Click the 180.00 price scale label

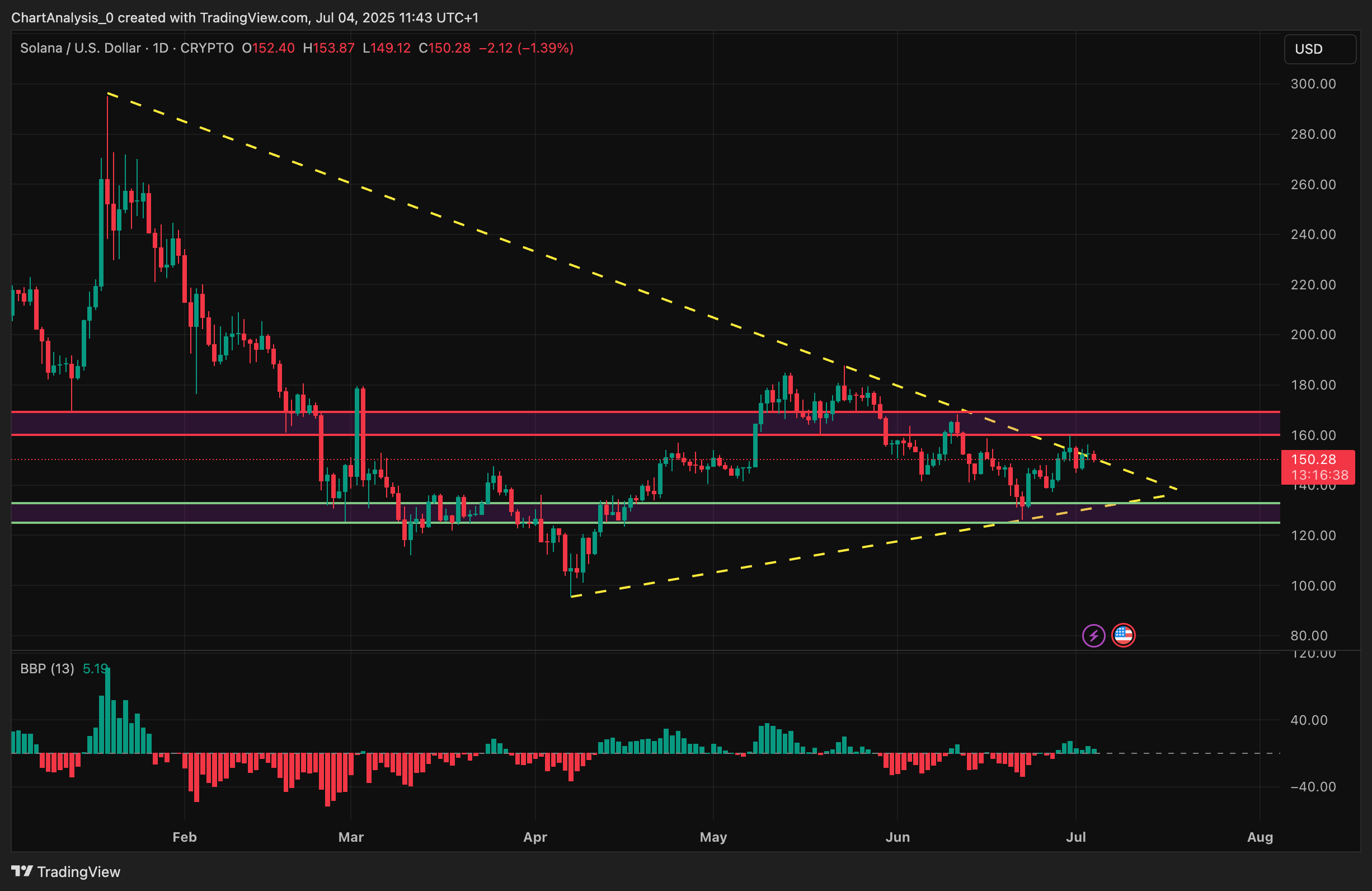click(1313, 384)
